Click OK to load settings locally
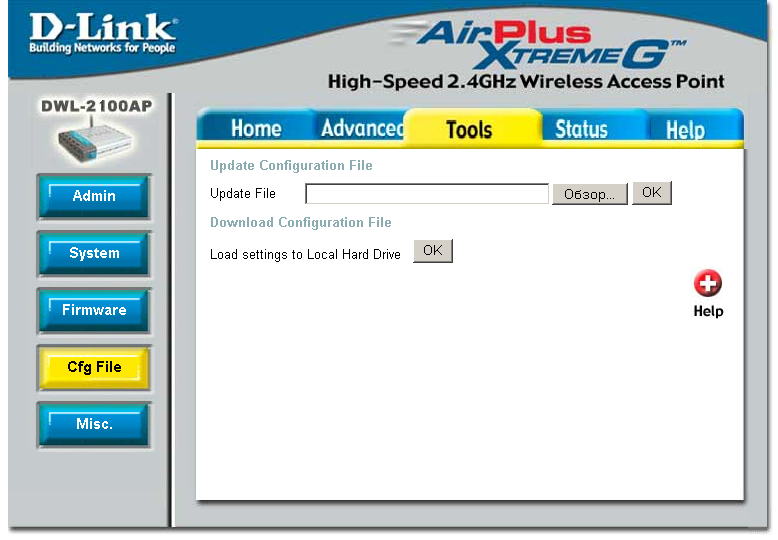This screenshot has width=778, height=540. (433, 251)
